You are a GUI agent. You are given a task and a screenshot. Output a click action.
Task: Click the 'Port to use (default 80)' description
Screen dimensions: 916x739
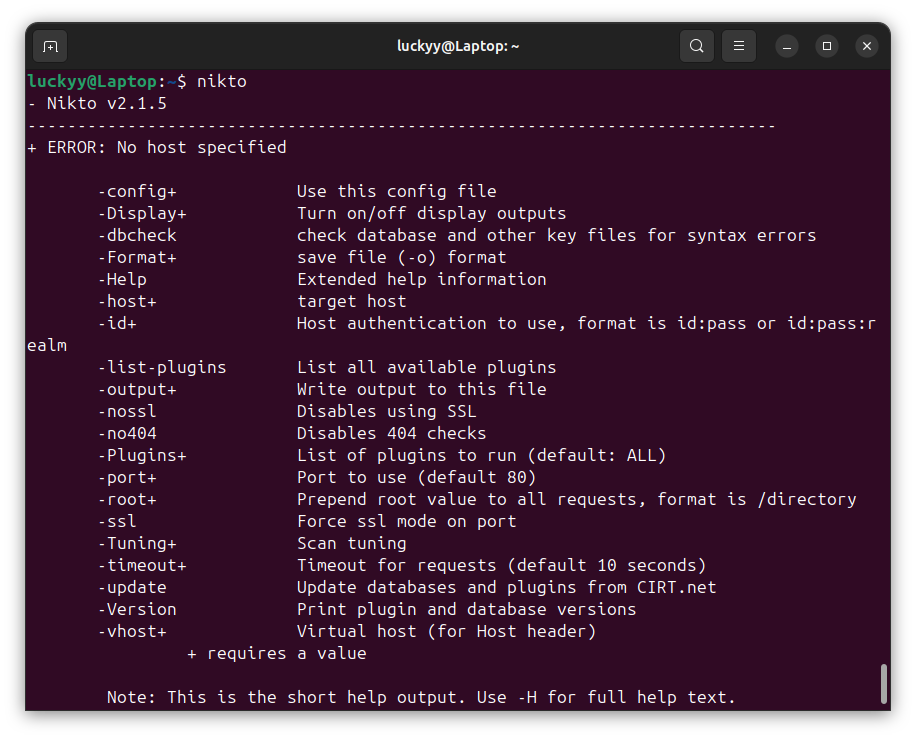point(416,478)
